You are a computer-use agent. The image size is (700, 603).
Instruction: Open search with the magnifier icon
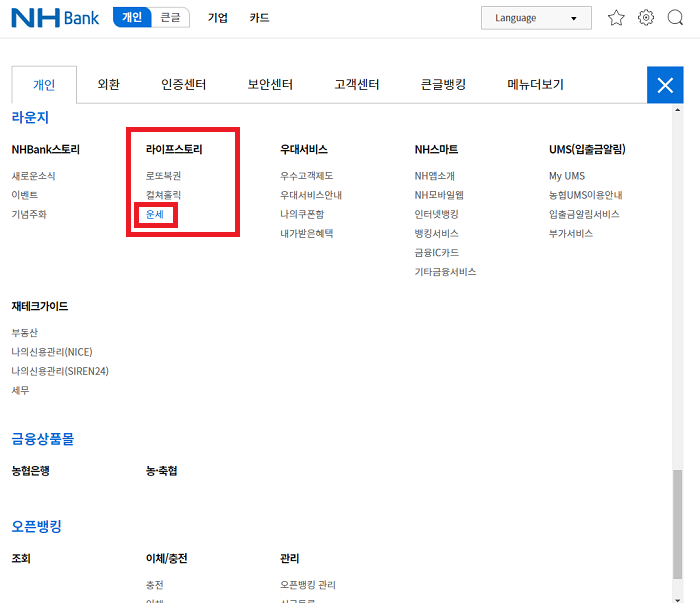coord(675,18)
